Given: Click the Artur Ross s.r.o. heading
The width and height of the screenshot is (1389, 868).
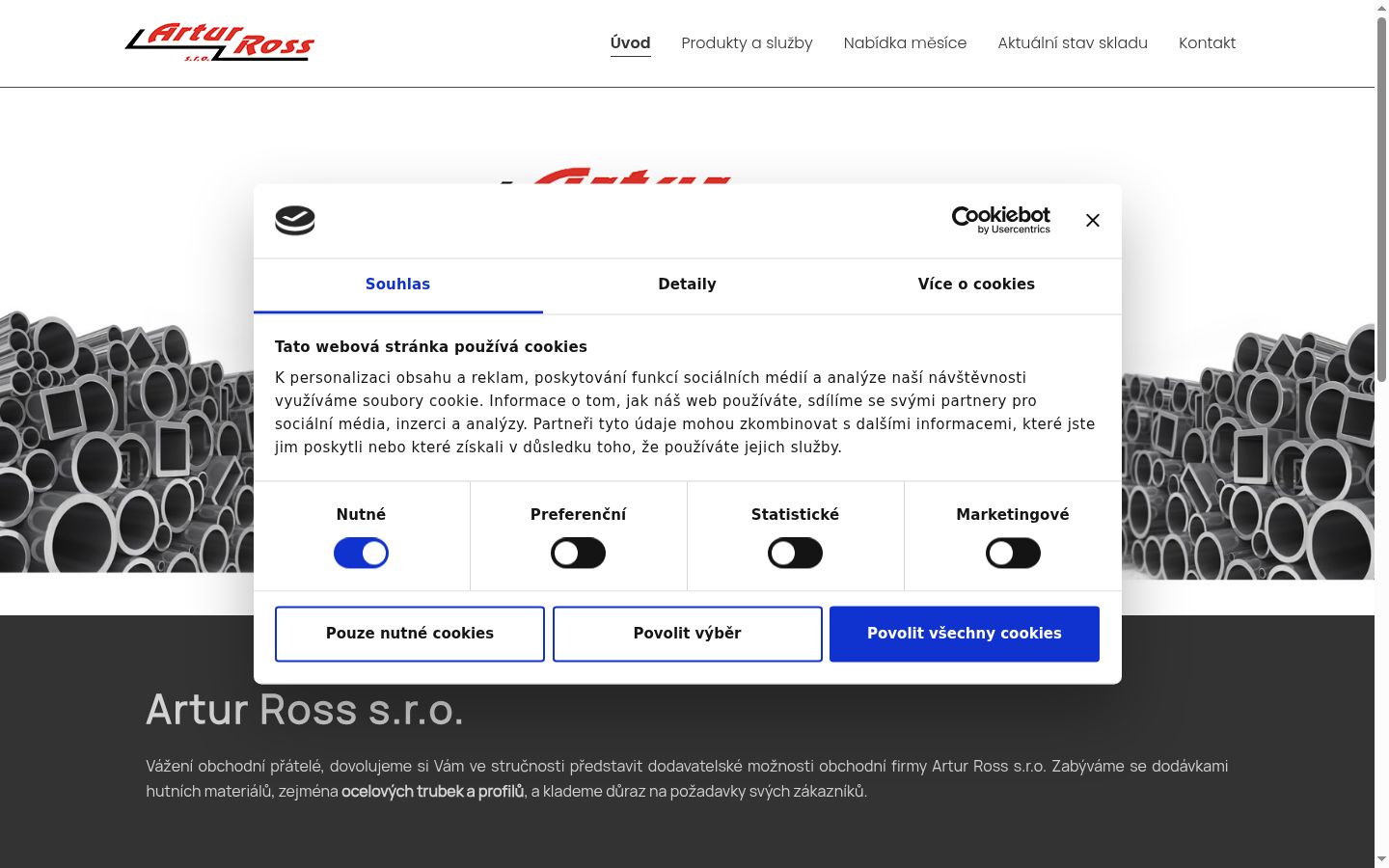Looking at the screenshot, I should click(305, 710).
